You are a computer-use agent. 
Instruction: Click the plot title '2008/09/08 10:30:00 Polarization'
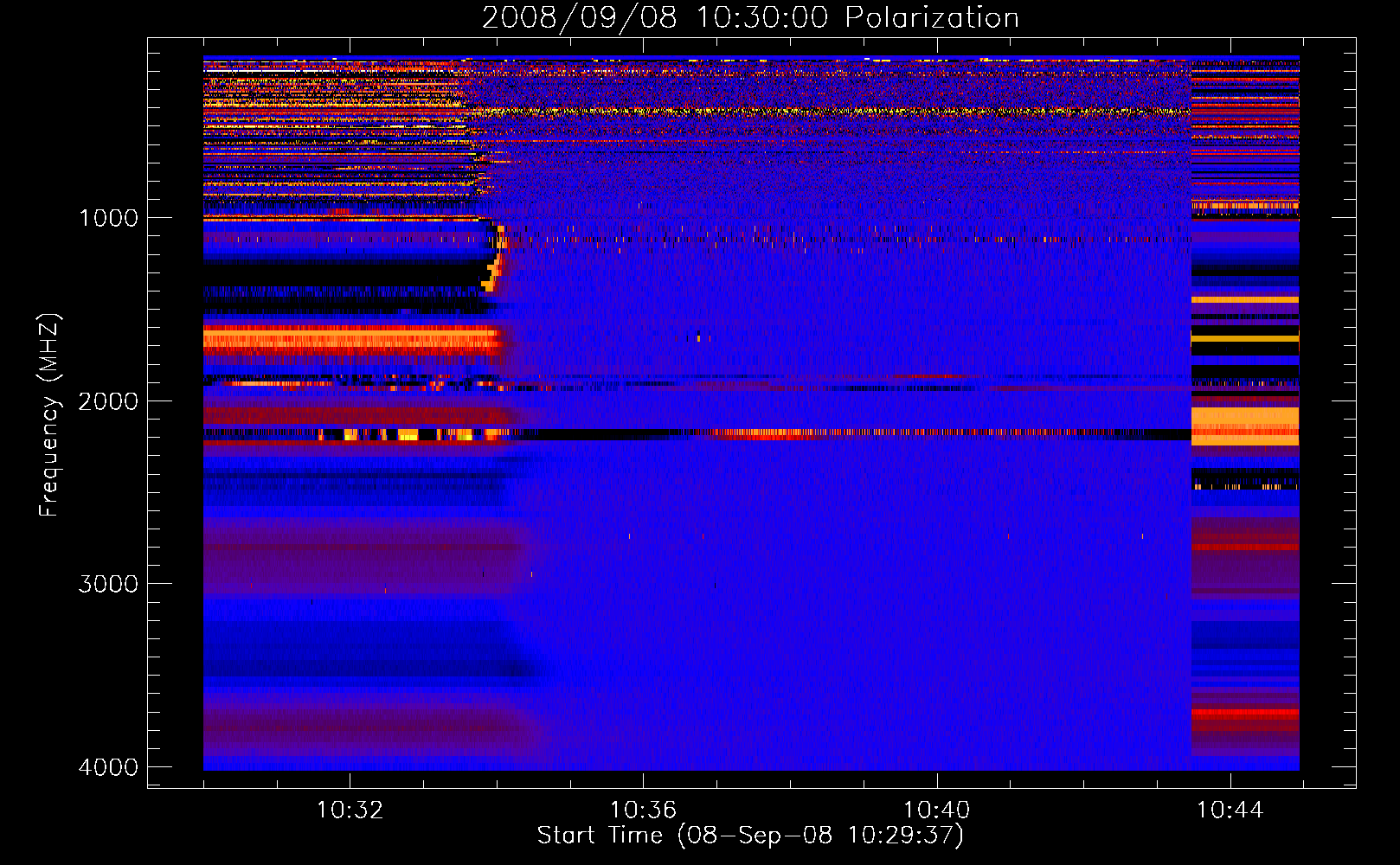(750, 17)
